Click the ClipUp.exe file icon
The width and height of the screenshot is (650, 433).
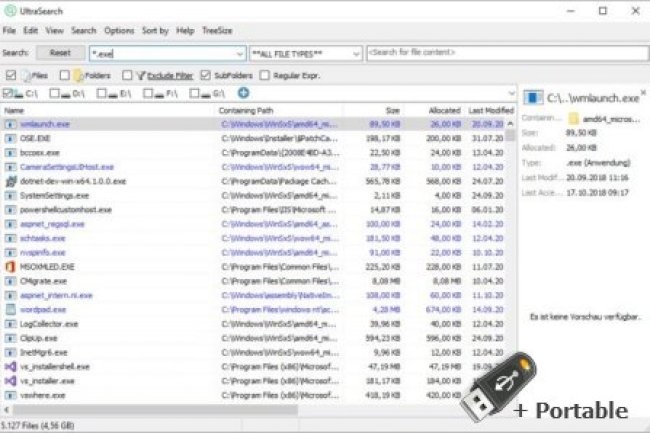pyautogui.click(x=10, y=338)
